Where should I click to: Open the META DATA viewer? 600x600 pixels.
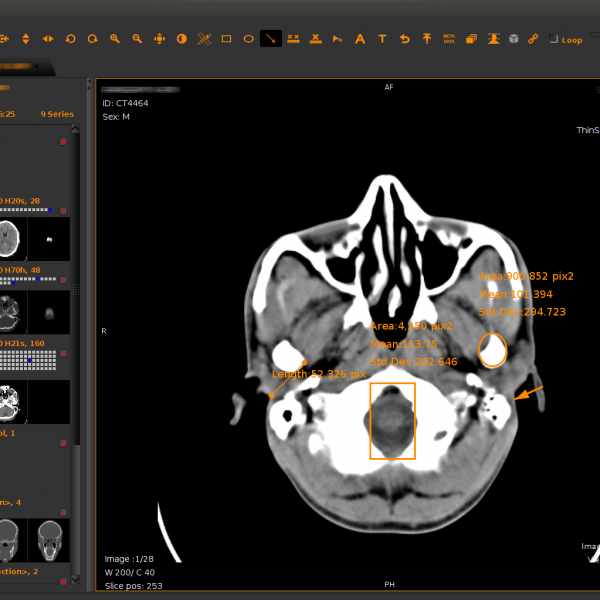pos(449,39)
